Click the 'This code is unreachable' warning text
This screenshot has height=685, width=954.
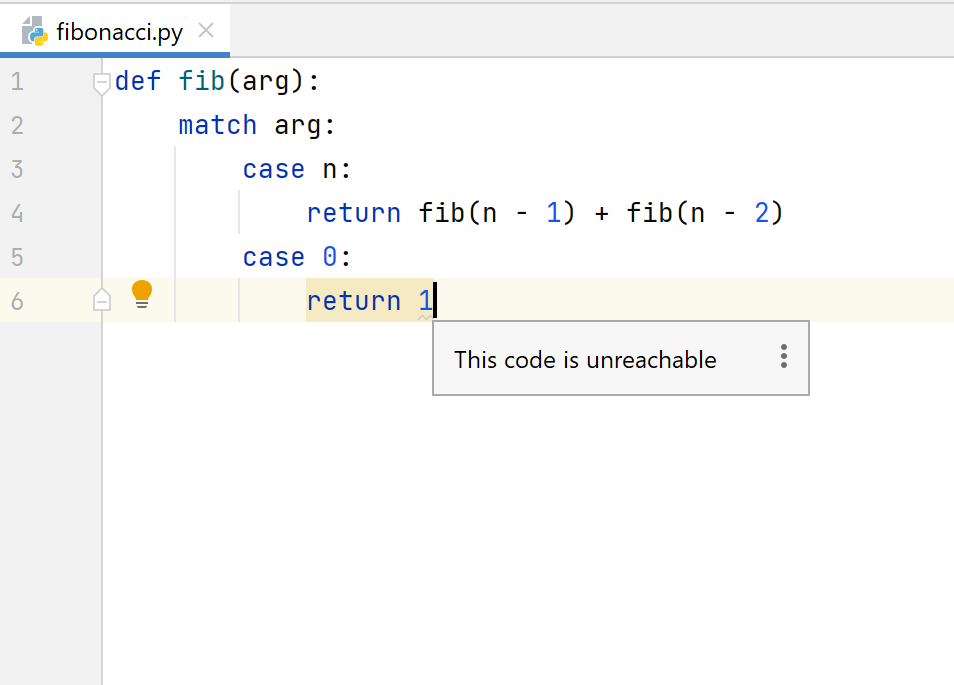586,358
